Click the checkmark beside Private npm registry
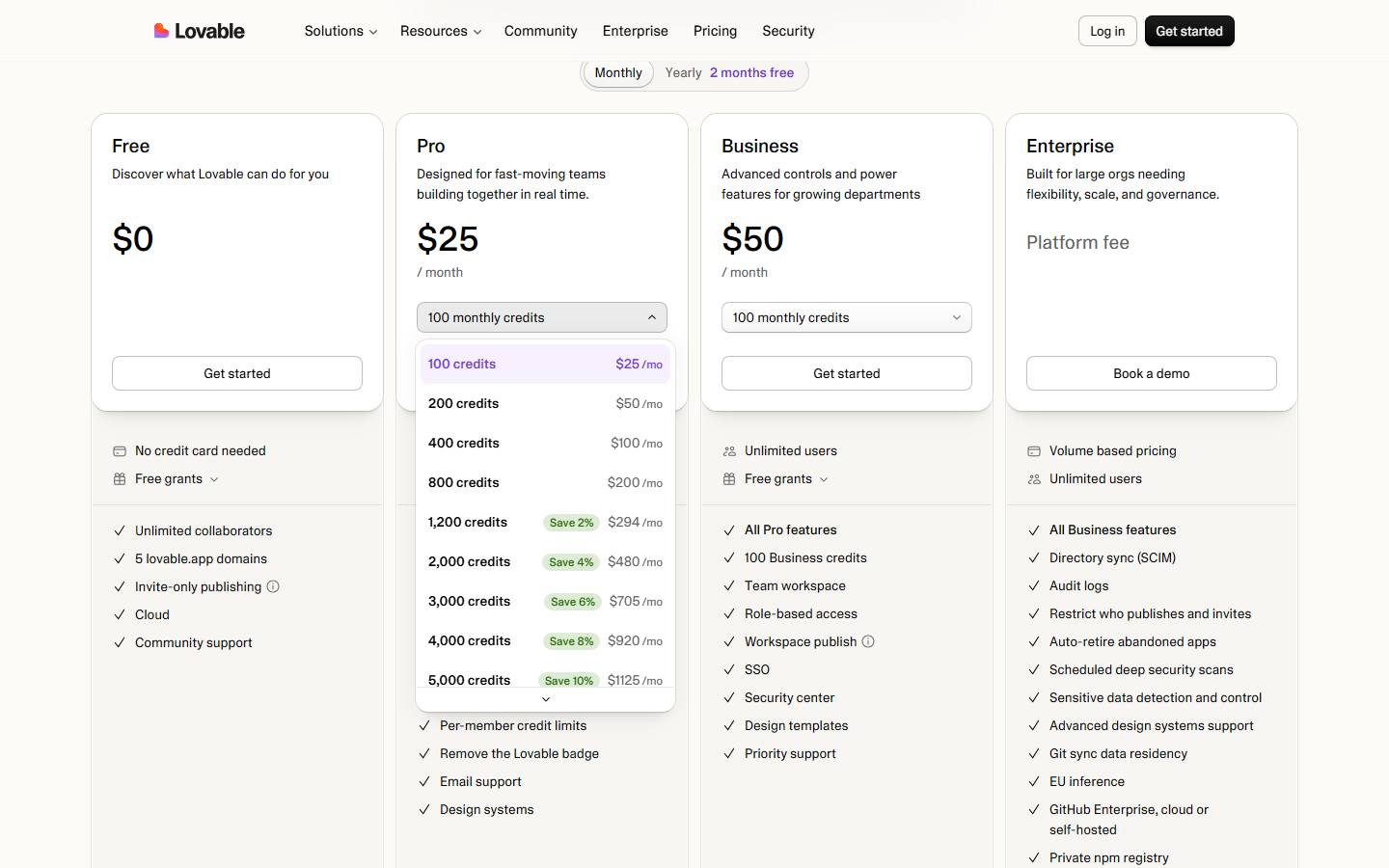Viewport: 1389px width, 868px height. (x=1034, y=857)
